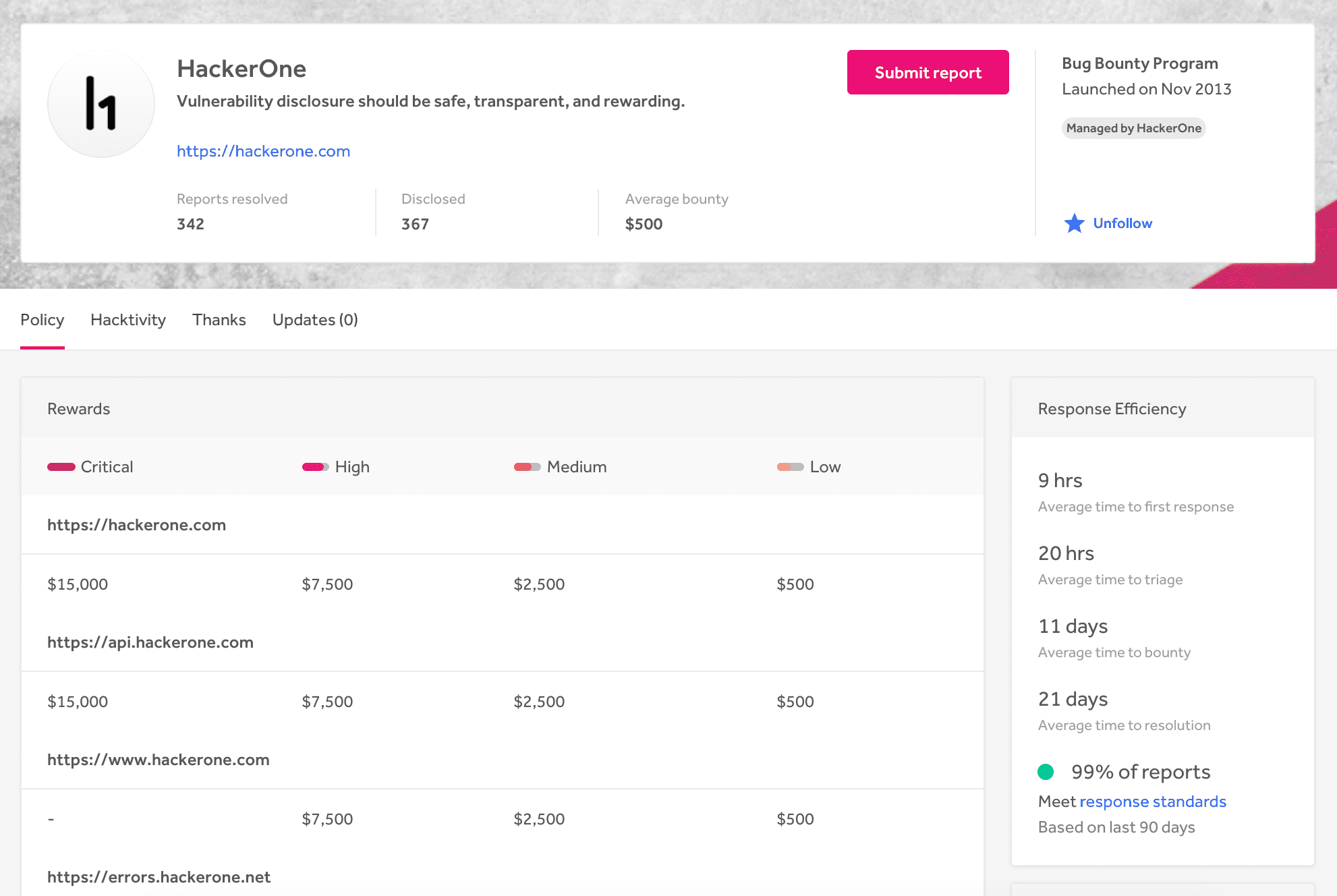The image size is (1337, 896).
Task: Click the Critical severity pill icon
Action: [x=61, y=467]
